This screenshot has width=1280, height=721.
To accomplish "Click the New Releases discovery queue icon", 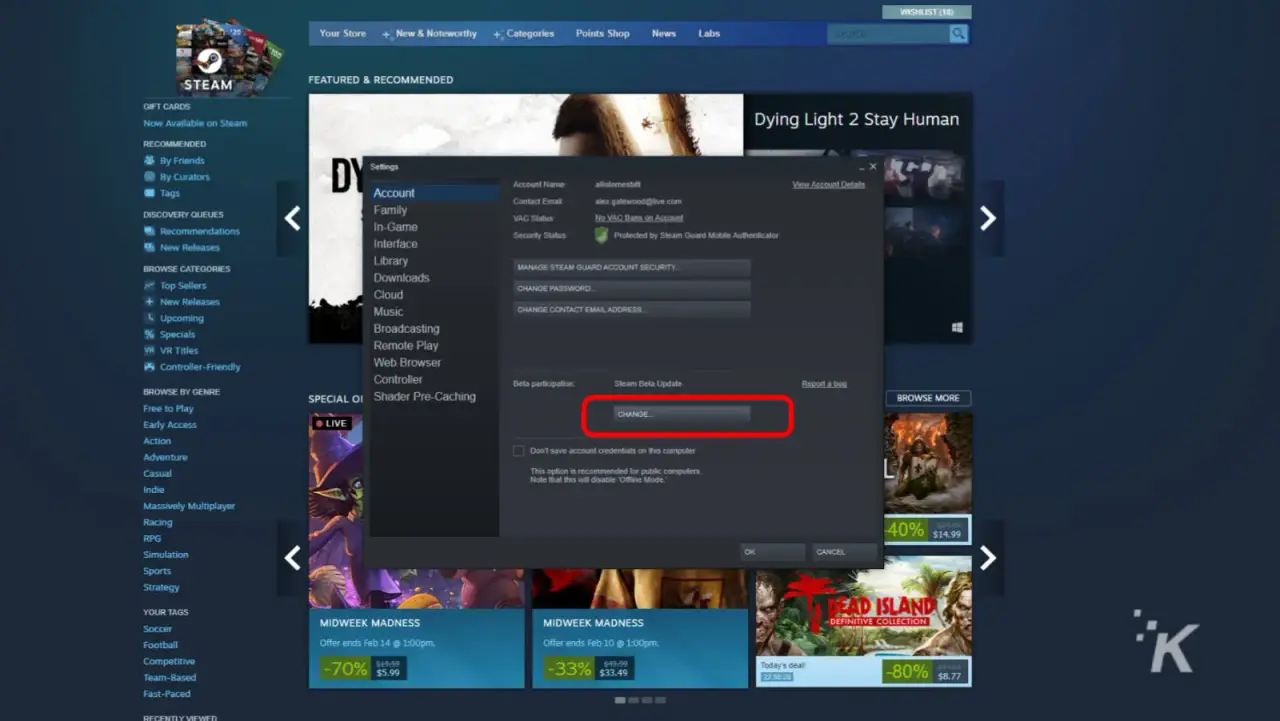I will coord(150,247).
